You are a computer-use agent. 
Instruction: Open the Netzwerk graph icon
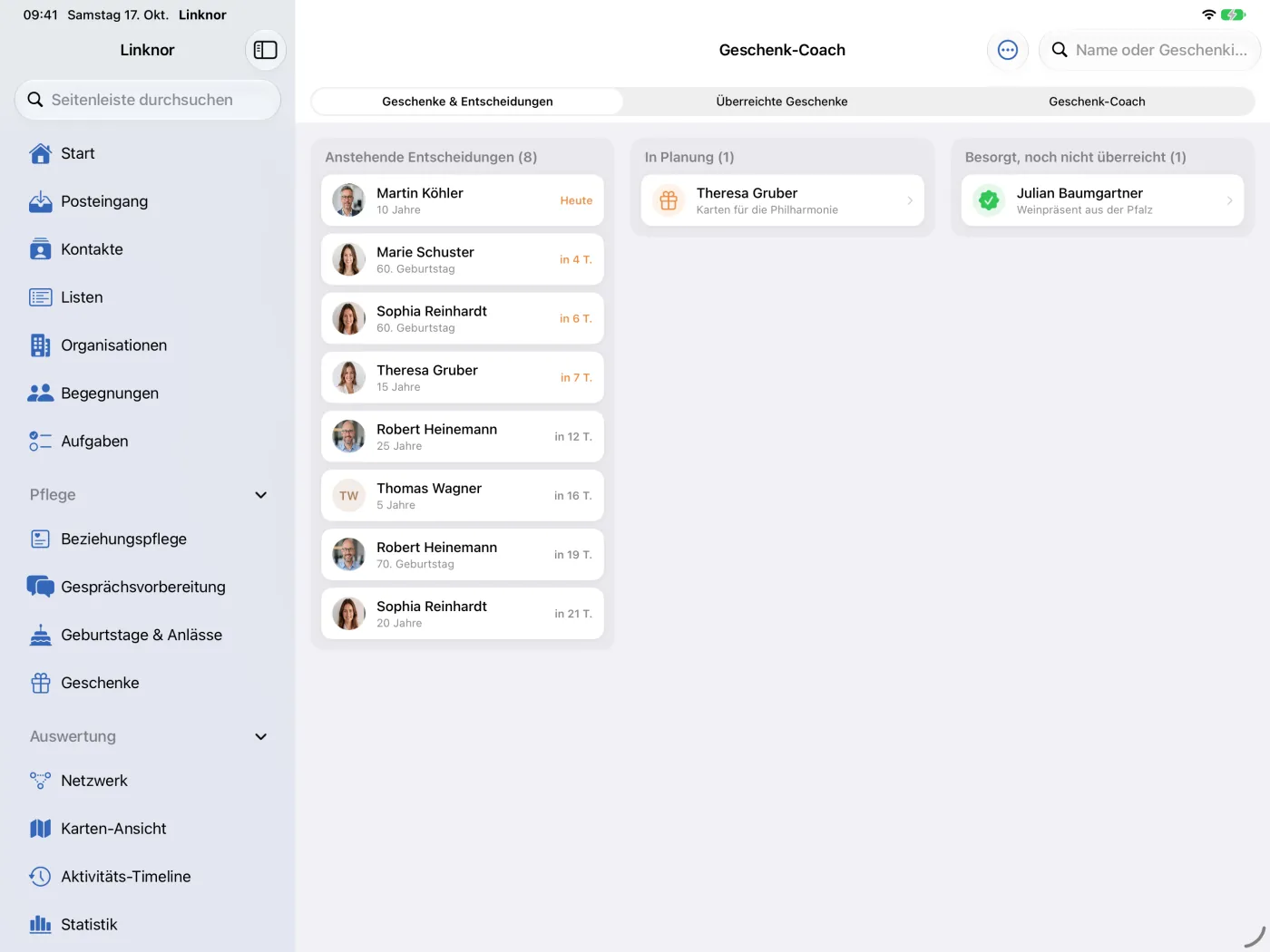tap(41, 781)
